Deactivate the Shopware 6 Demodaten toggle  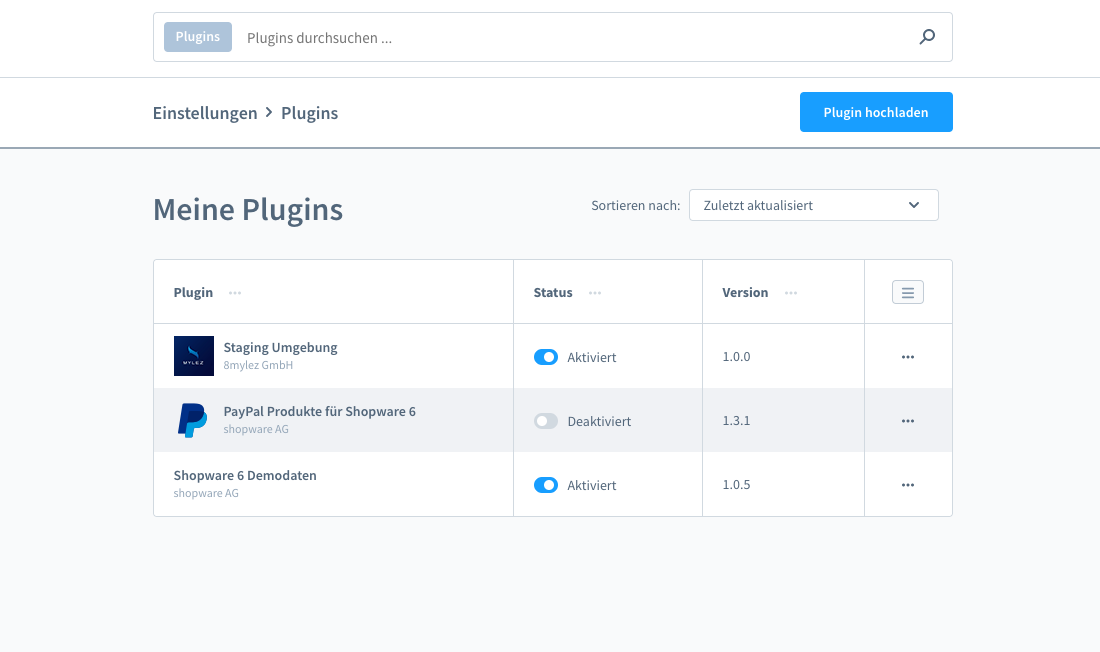[x=546, y=485]
